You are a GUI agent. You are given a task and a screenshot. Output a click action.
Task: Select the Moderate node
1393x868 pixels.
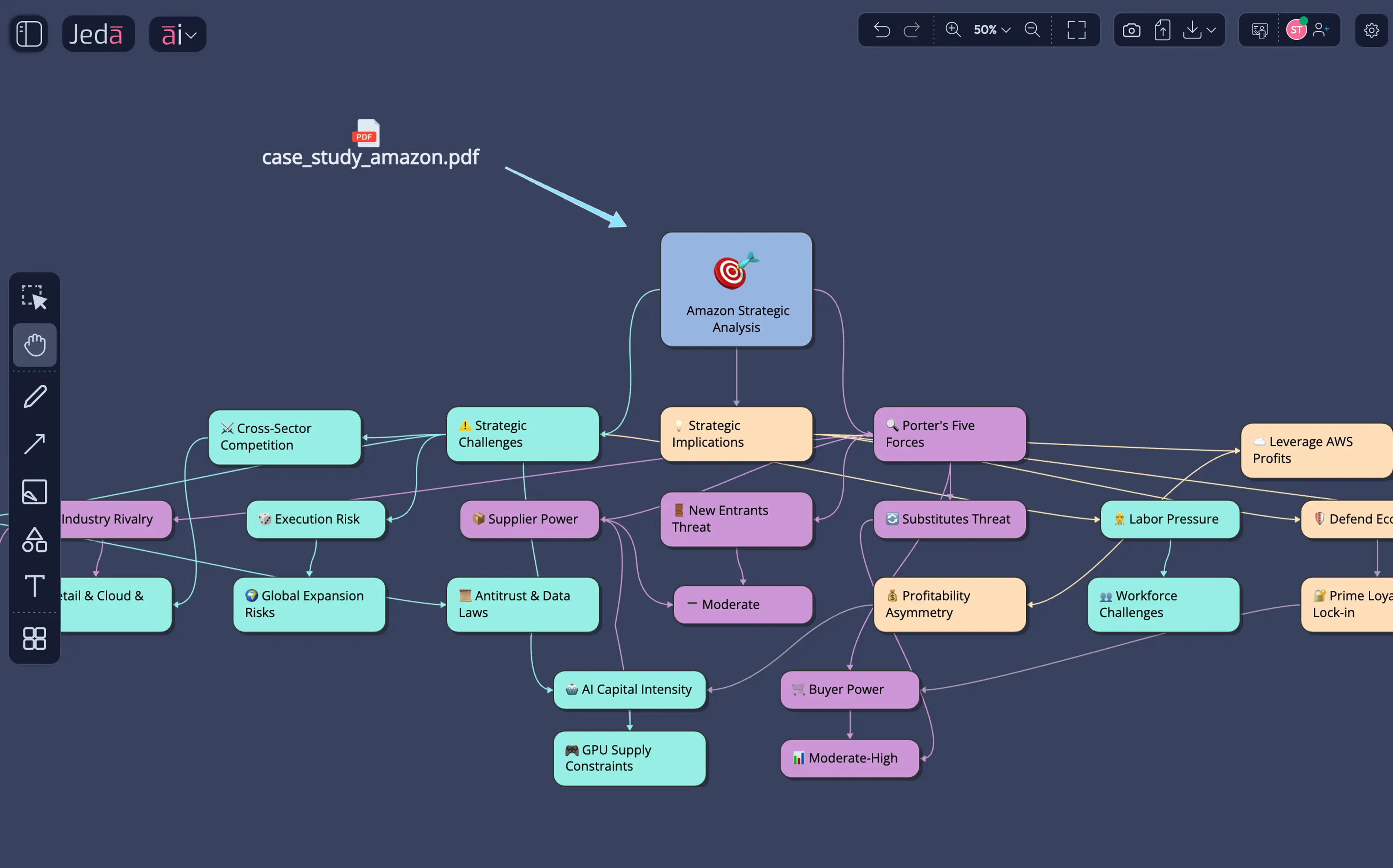(743, 605)
